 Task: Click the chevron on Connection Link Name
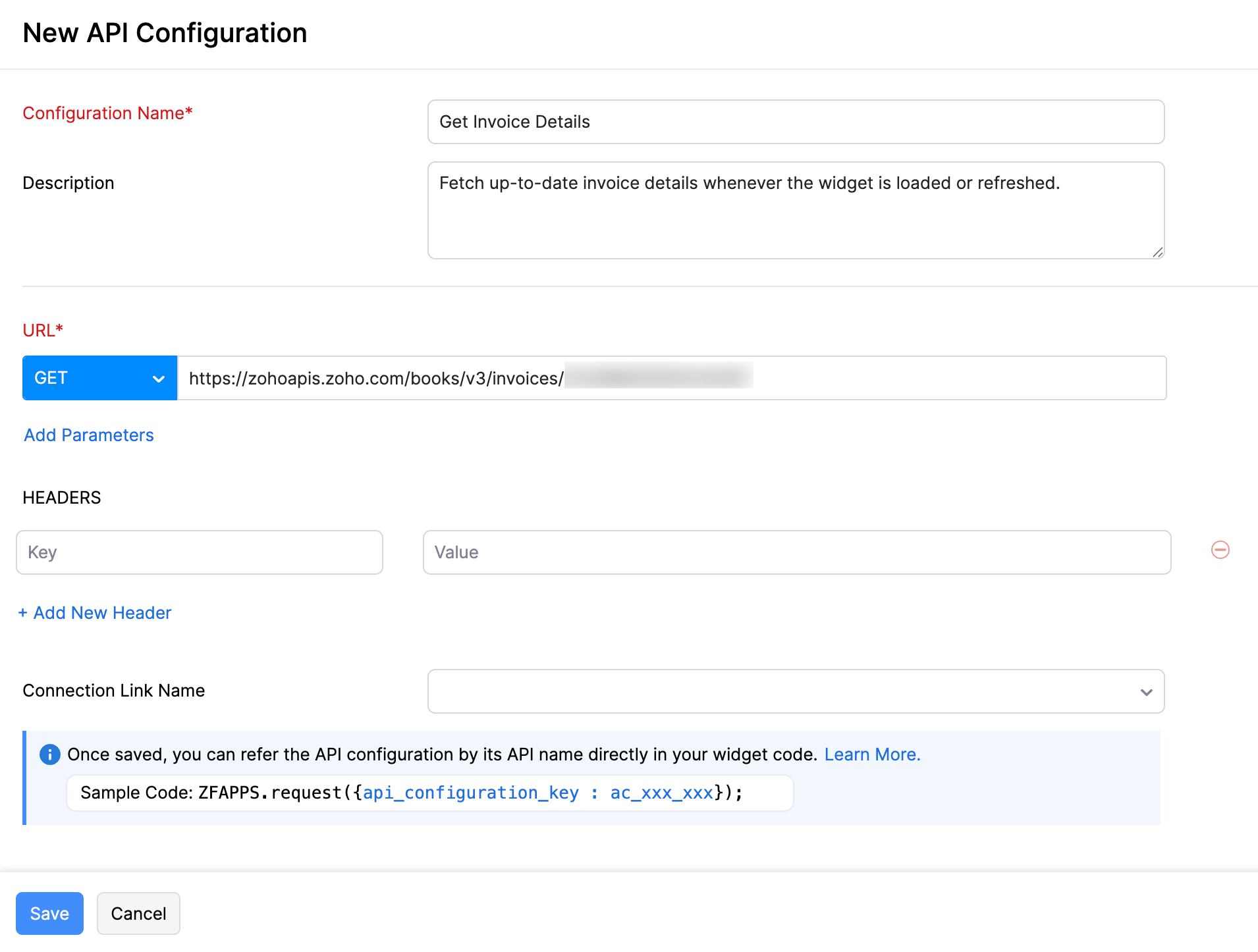(1146, 691)
